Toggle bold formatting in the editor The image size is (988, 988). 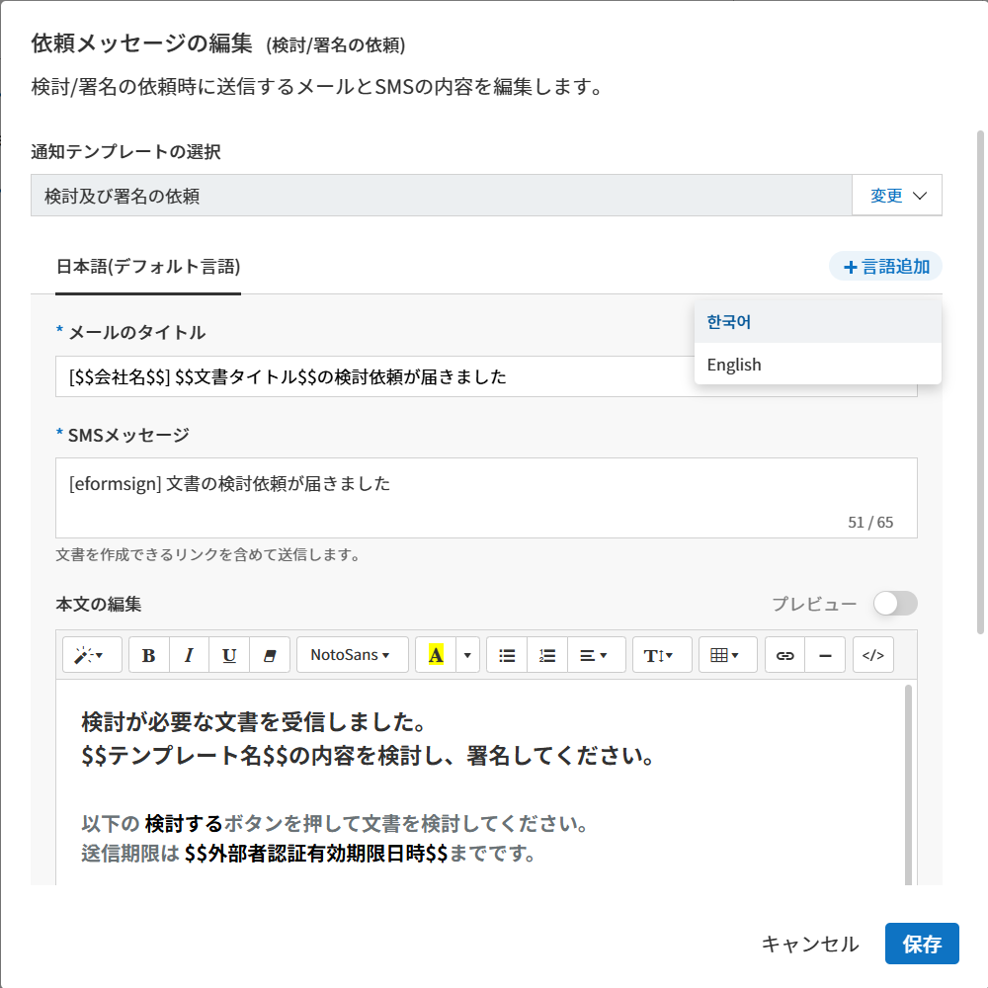tap(149, 655)
